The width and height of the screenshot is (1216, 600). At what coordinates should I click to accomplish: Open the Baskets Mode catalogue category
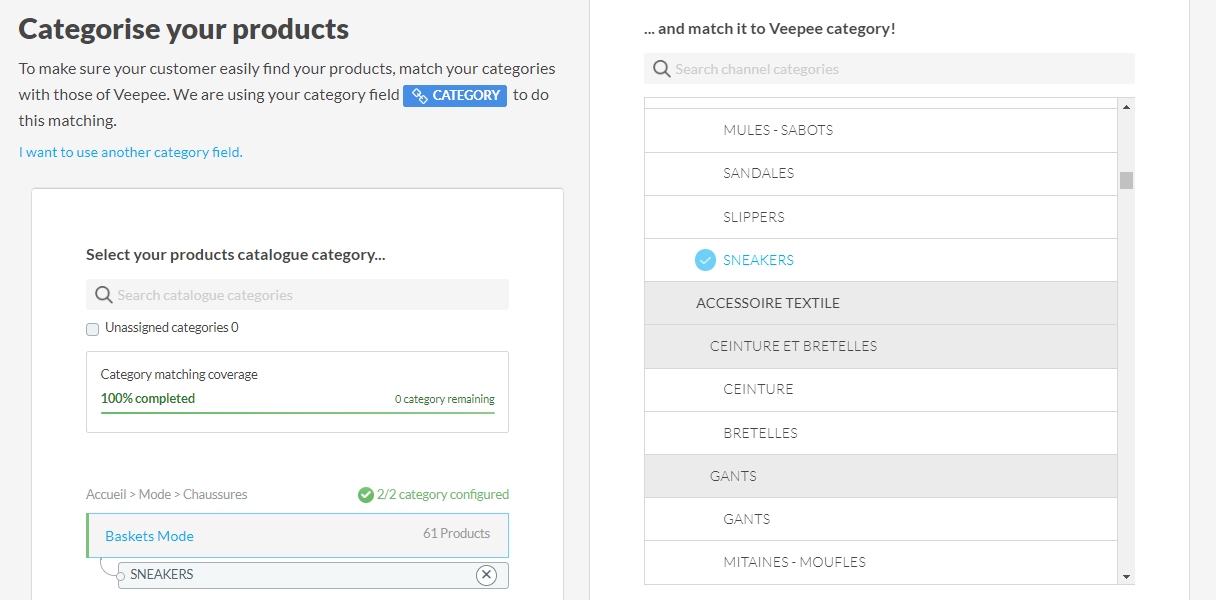click(149, 536)
